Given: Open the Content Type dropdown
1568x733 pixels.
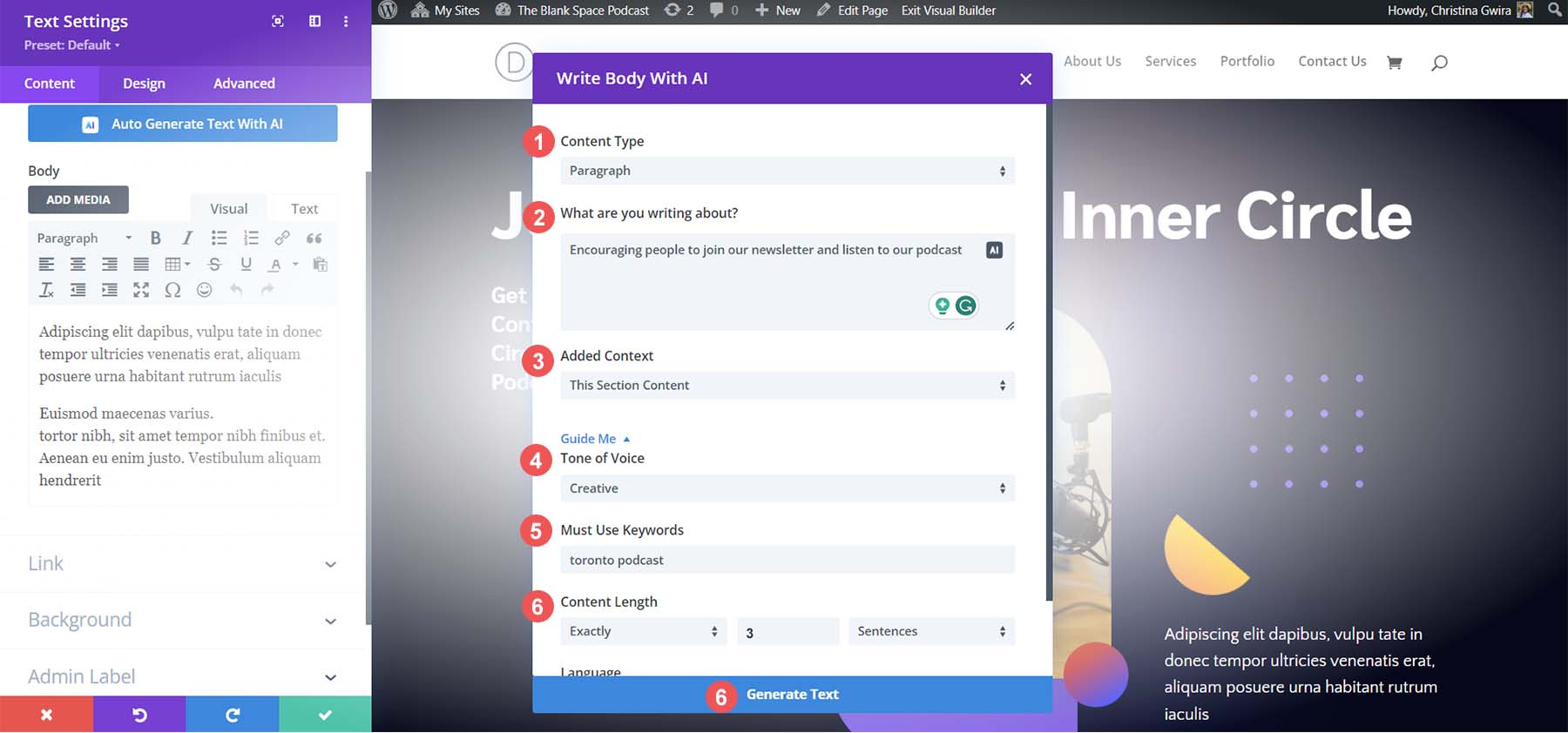Looking at the screenshot, I should 787,171.
